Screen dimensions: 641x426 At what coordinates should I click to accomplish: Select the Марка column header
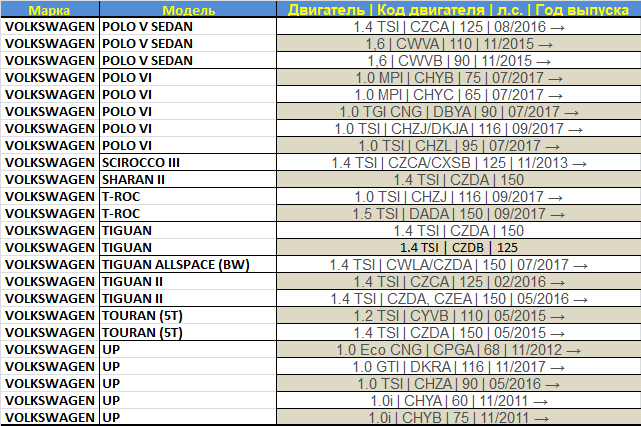coord(49,9)
